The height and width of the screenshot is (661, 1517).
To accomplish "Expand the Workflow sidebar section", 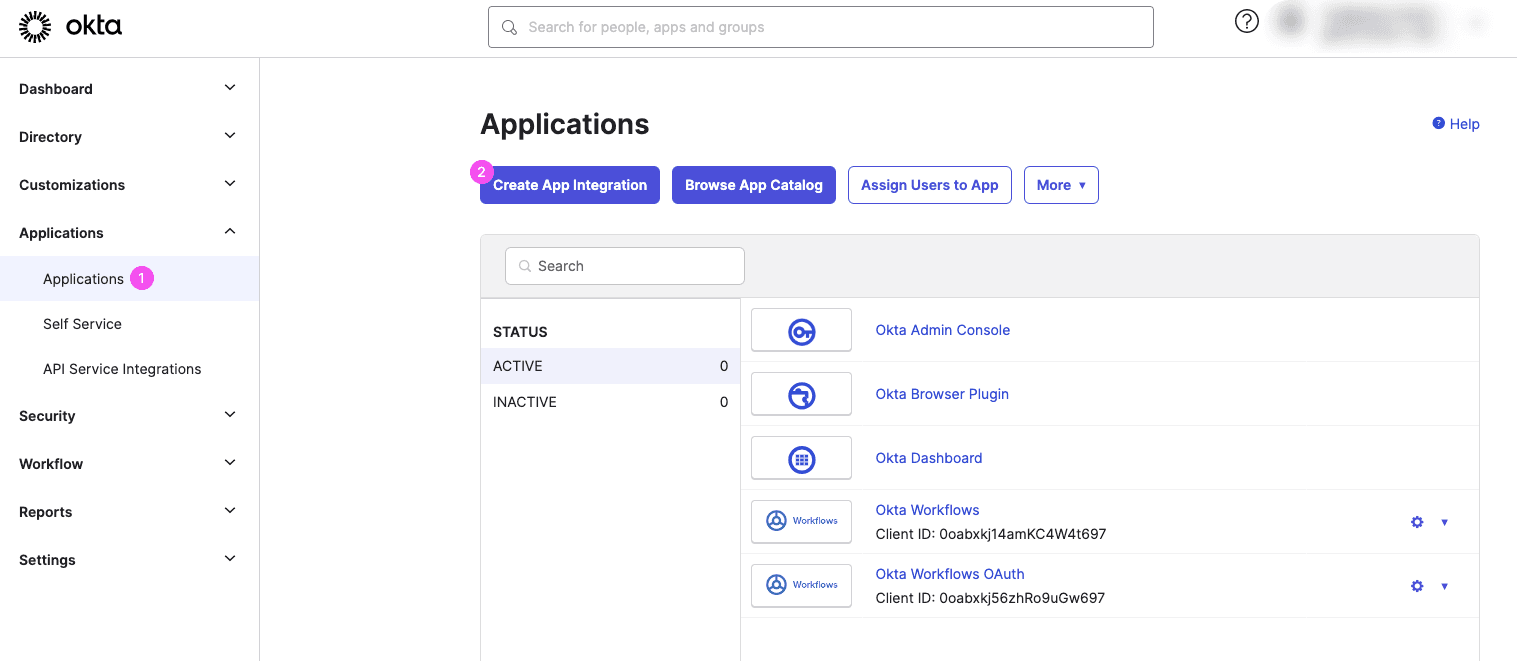I will tap(125, 463).
